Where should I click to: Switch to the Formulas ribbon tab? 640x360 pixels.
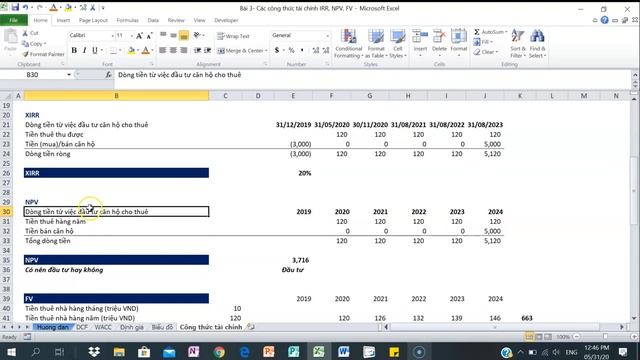click(127, 20)
